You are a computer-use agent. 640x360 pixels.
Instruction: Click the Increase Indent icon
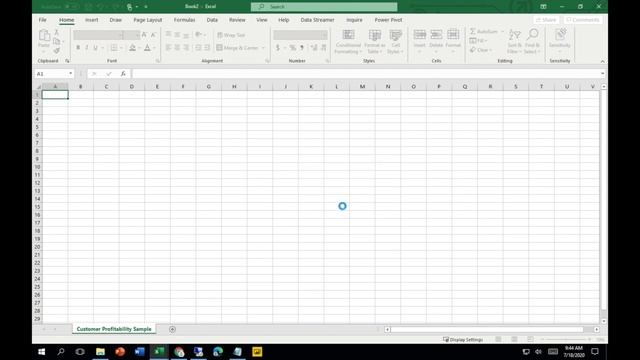tap(207, 48)
